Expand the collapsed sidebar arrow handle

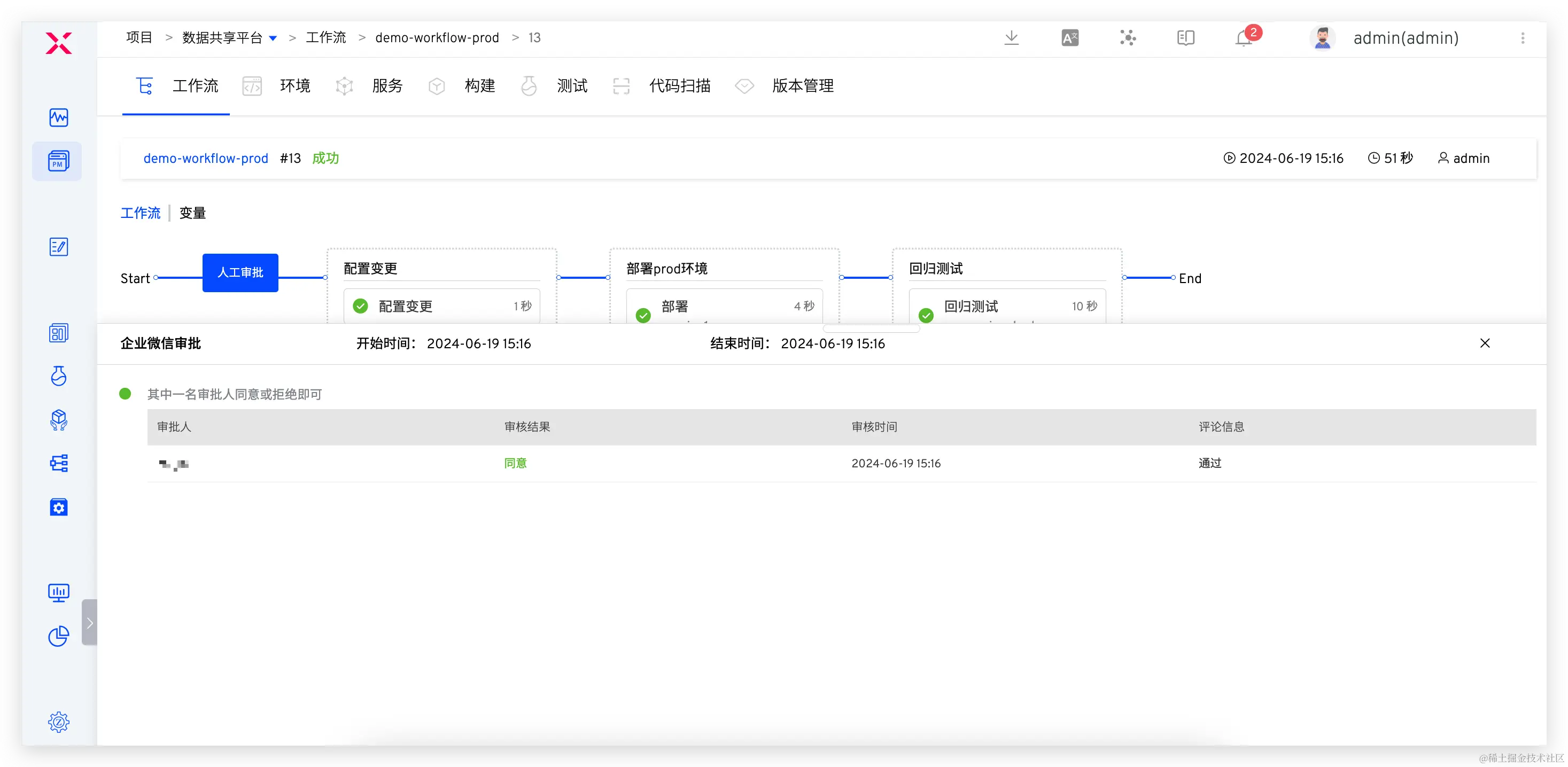89,622
